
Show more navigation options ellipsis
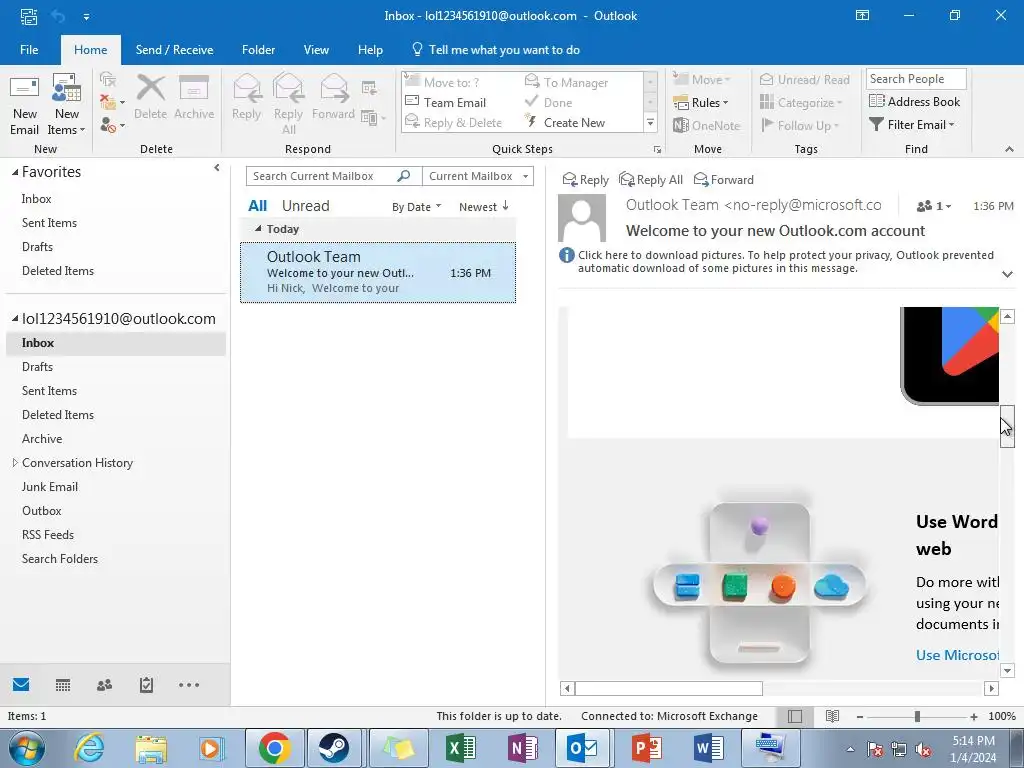point(189,684)
